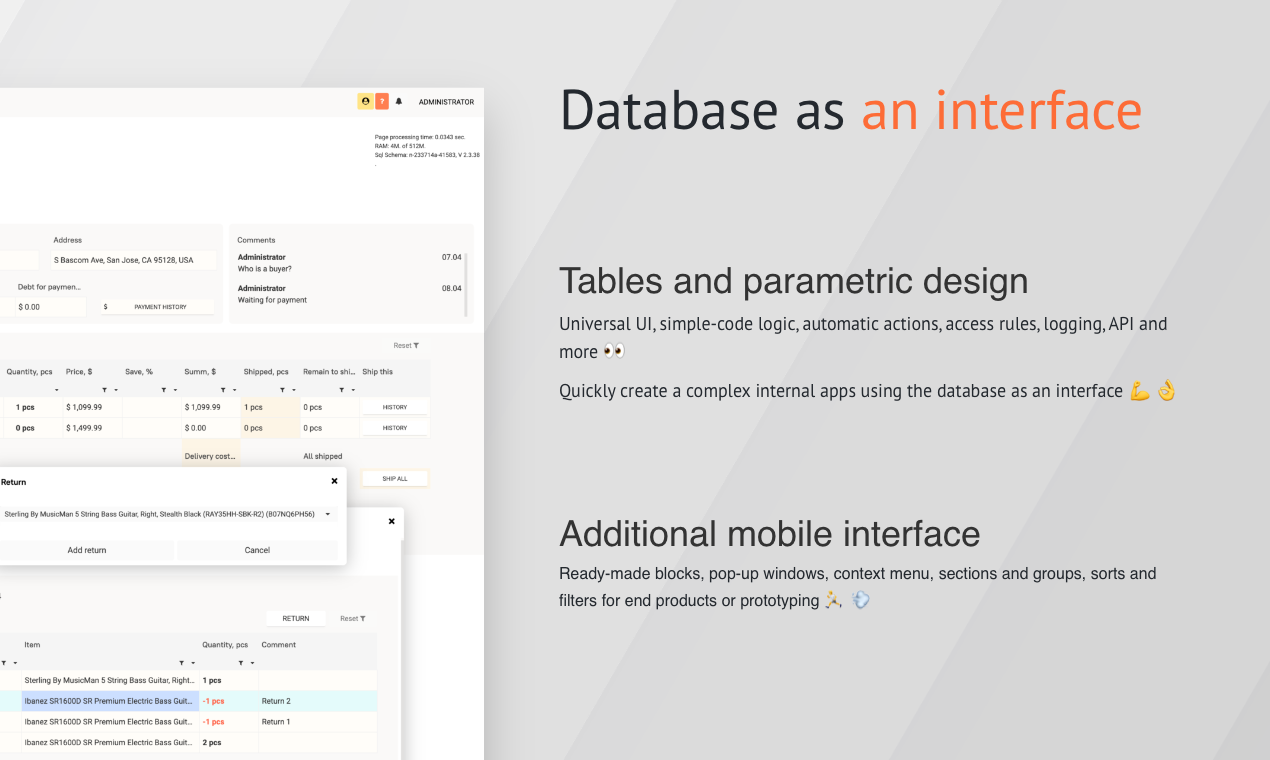The image size is (1270, 760).
Task: Click the comment Who is a buyer?
Action: tap(265, 269)
